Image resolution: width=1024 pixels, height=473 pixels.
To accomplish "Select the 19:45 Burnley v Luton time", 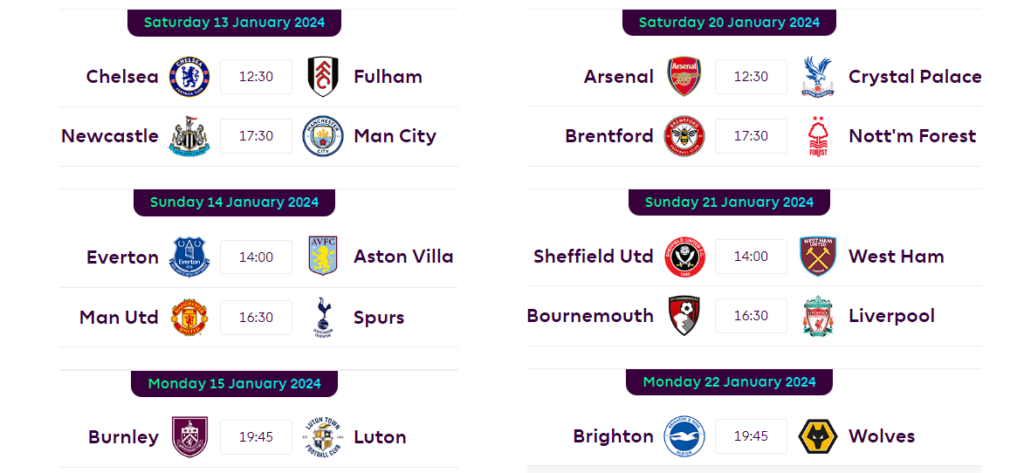I will tap(256, 437).
